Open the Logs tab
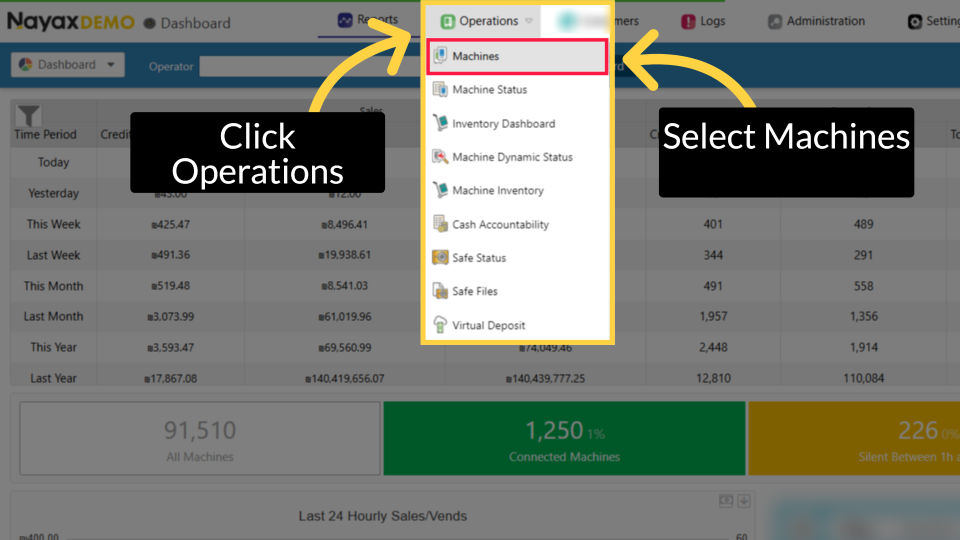 tap(703, 21)
